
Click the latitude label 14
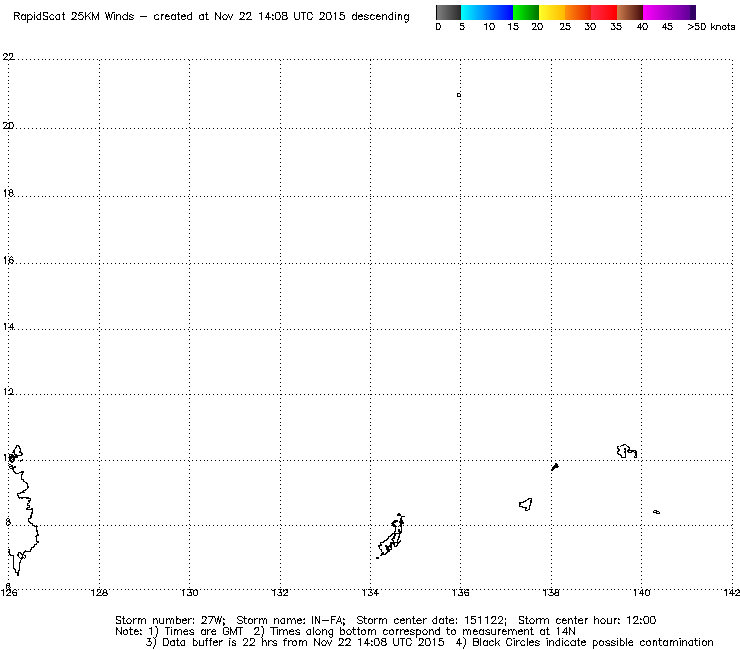(8, 327)
